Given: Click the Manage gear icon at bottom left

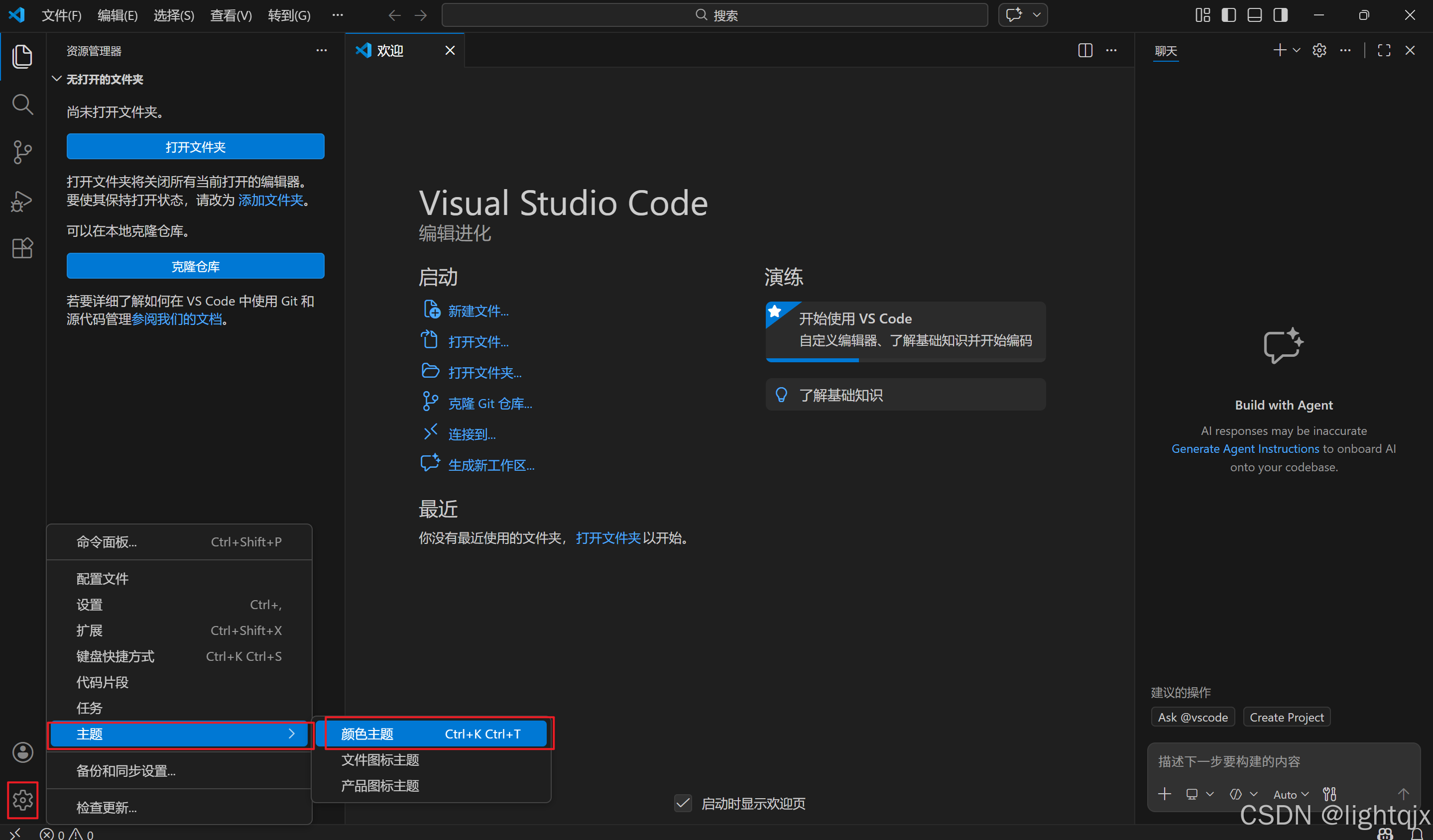Looking at the screenshot, I should click(22, 800).
